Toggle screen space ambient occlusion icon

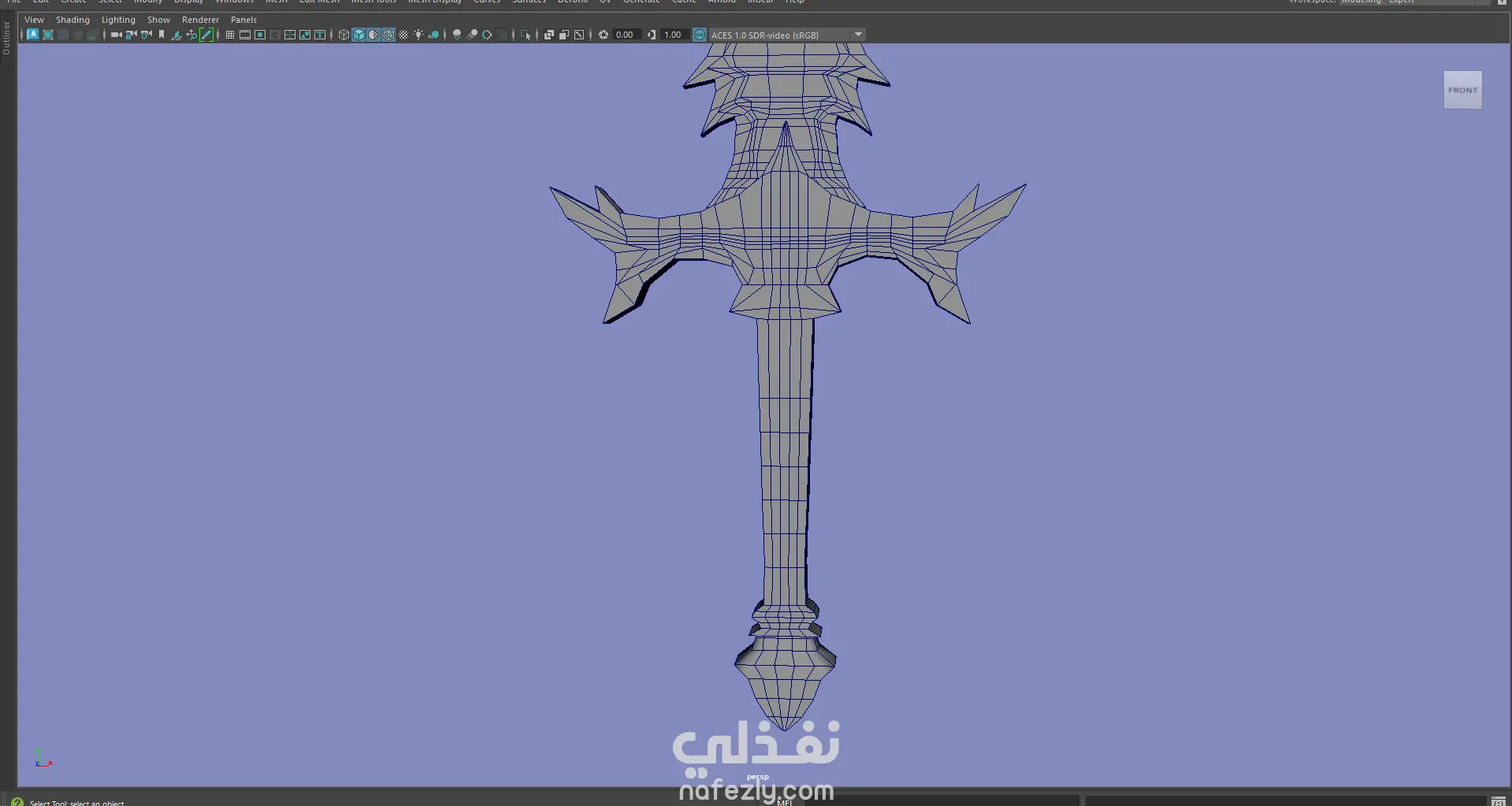coord(457,35)
